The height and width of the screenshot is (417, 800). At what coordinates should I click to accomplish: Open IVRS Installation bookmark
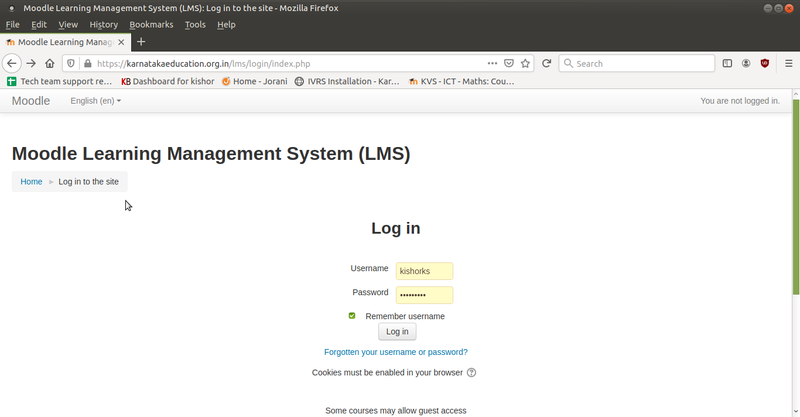[347, 81]
